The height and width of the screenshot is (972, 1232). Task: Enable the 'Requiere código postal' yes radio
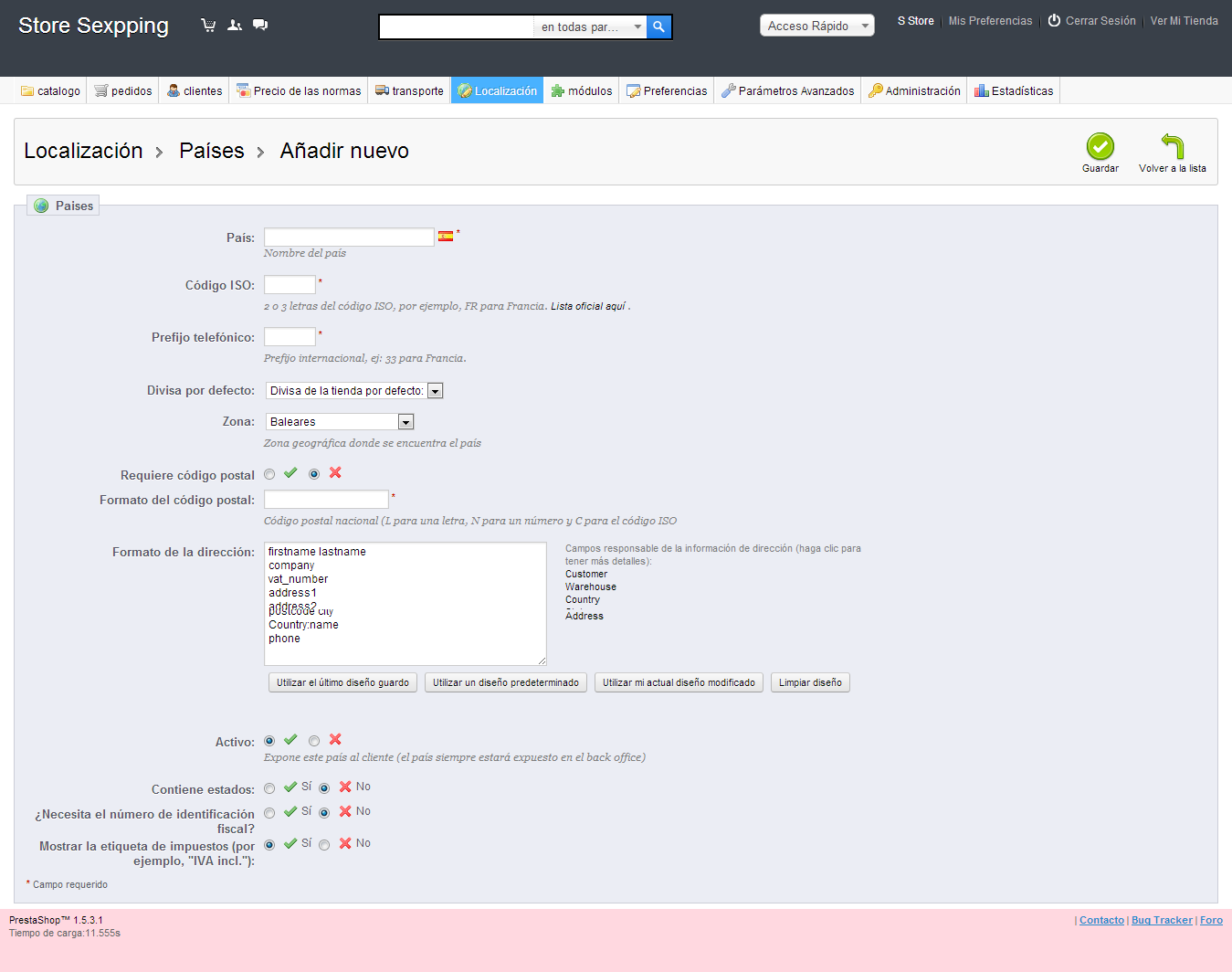(x=269, y=474)
